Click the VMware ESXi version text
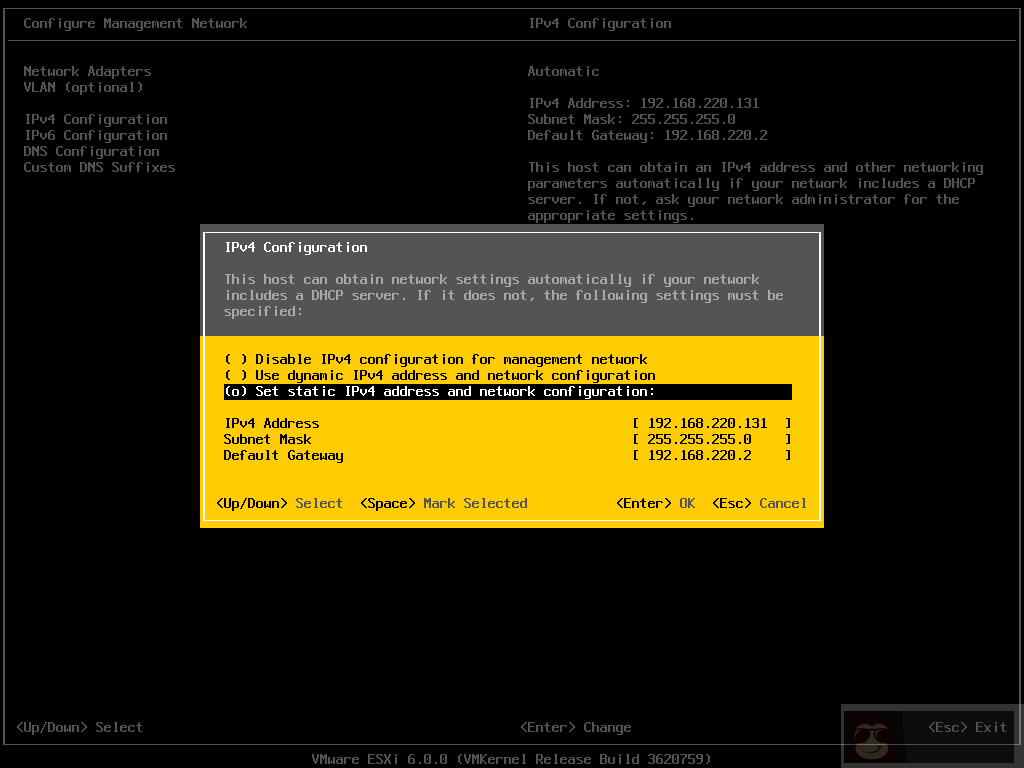Image resolution: width=1024 pixels, height=768 pixels. pyautogui.click(x=512, y=759)
